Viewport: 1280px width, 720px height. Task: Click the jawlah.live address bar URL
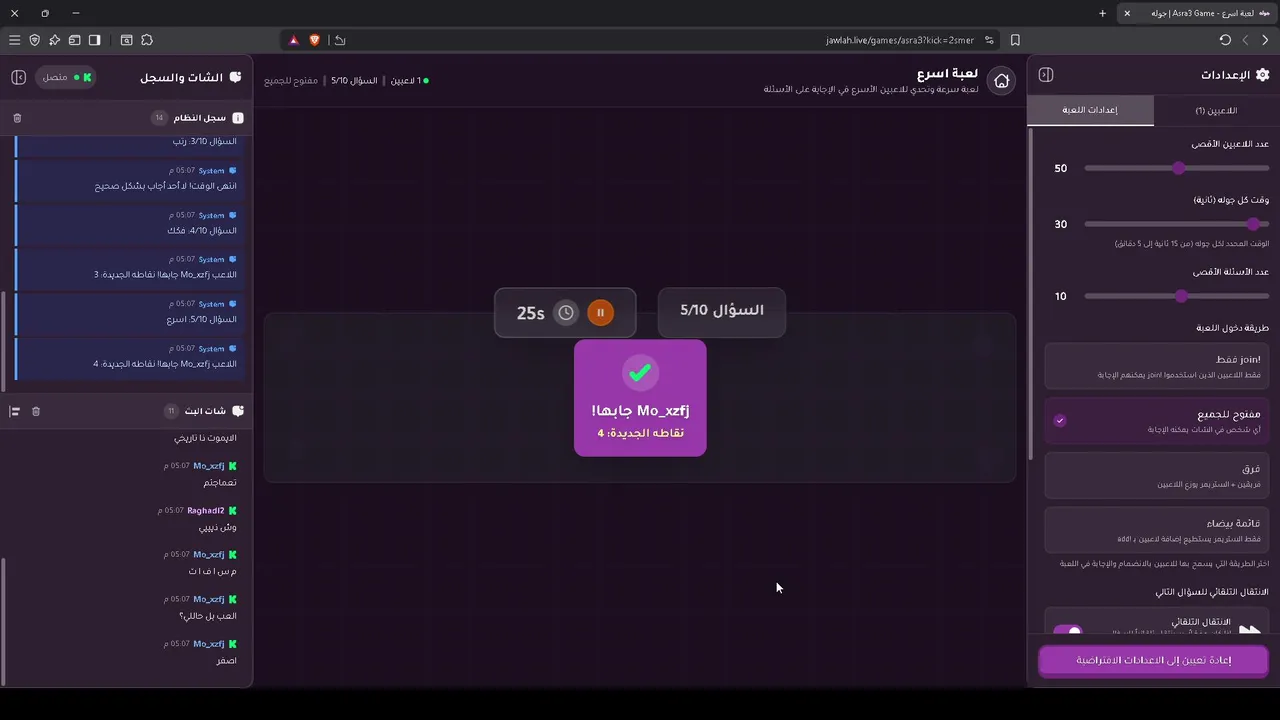pyautogui.click(x=900, y=40)
